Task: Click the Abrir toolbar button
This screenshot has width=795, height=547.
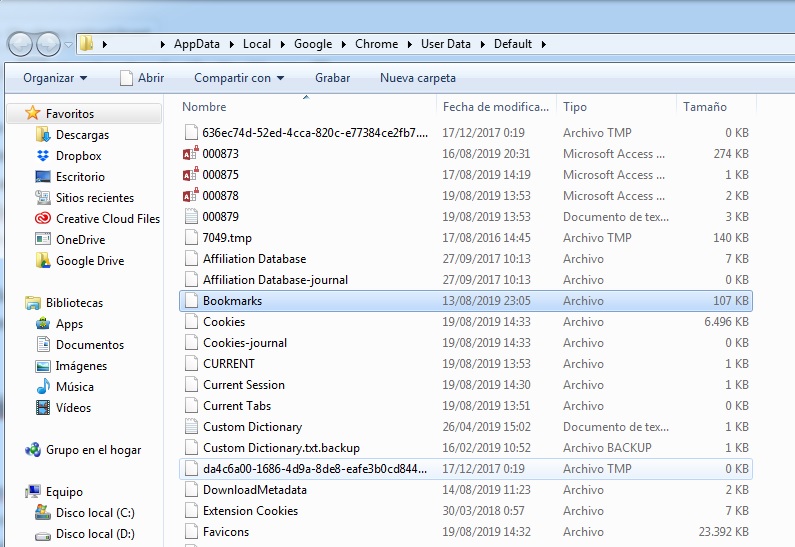Action: click(x=142, y=78)
